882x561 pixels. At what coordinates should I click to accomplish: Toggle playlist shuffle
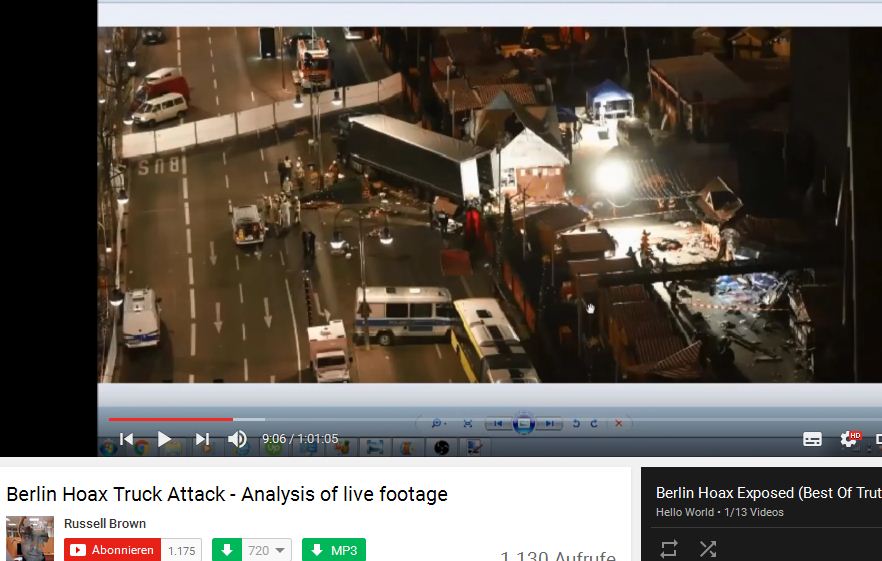pos(708,548)
